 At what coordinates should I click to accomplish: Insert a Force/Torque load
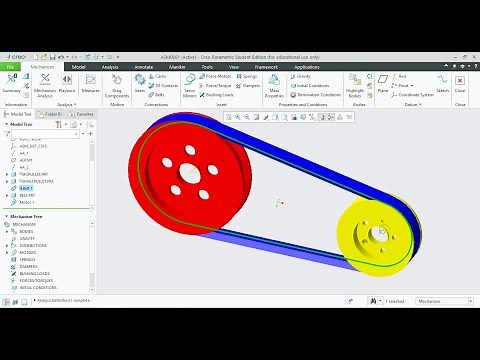pyautogui.click(x=215, y=86)
